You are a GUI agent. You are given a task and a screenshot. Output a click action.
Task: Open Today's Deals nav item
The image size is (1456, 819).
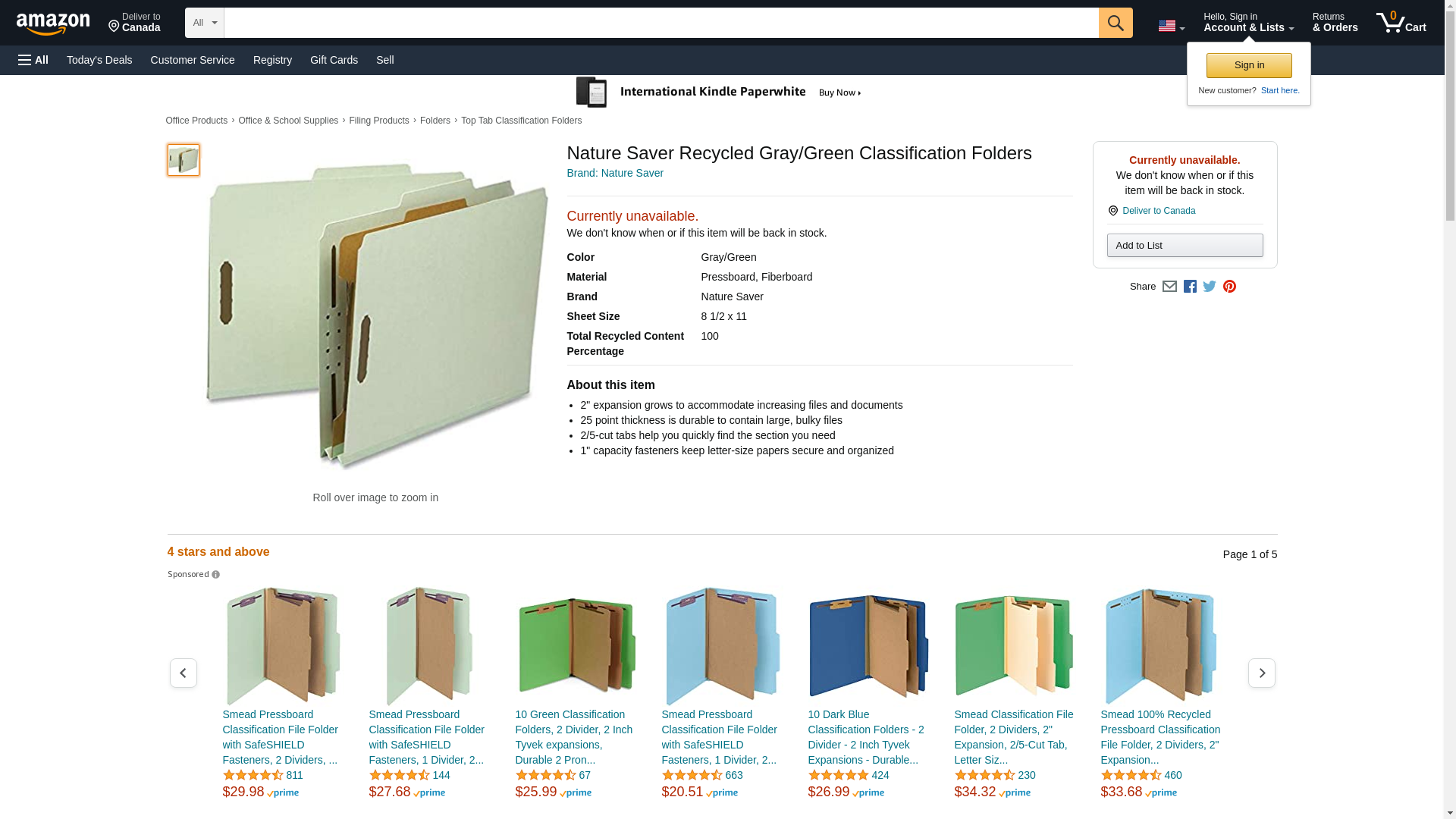99,60
